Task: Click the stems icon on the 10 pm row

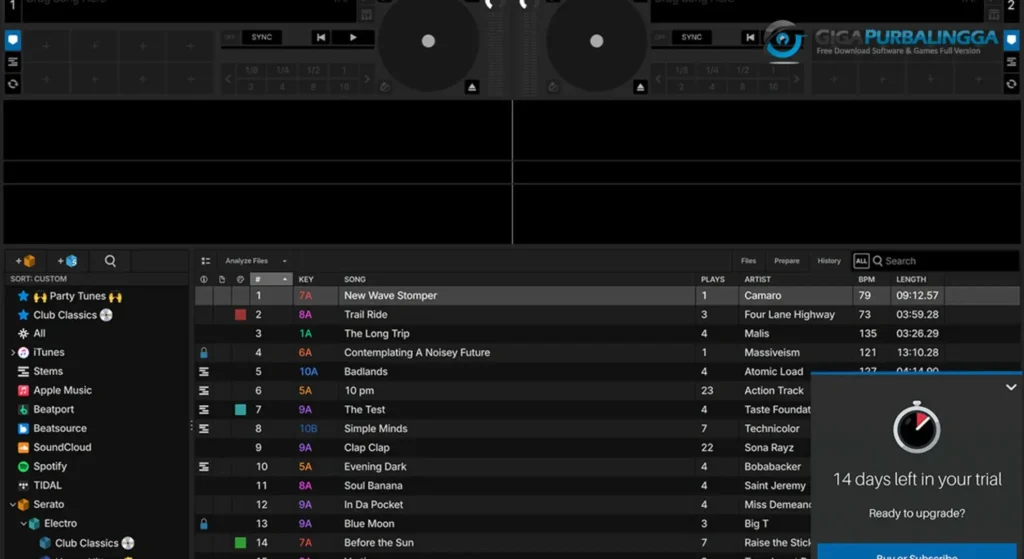Action: click(204, 391)
